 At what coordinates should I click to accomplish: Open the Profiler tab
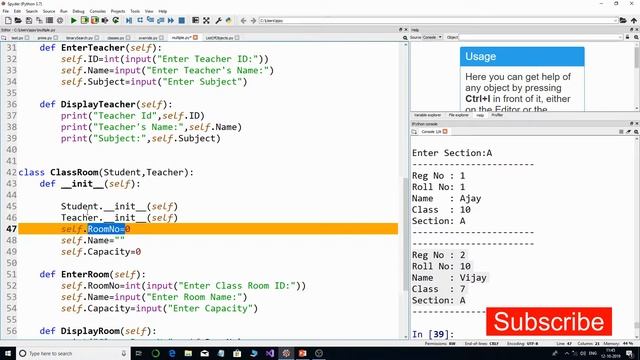point(497,116)
